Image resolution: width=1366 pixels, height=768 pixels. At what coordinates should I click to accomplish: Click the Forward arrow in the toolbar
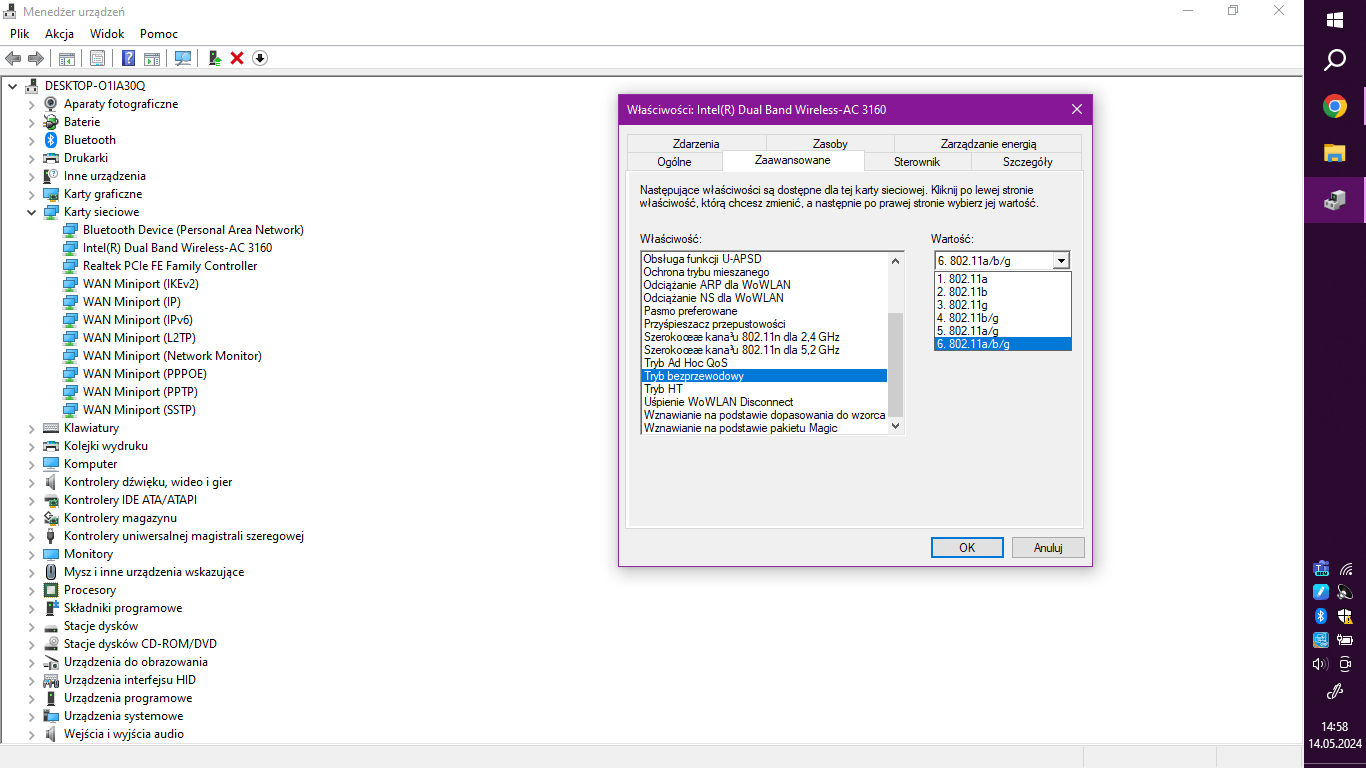tap(36, 58)
